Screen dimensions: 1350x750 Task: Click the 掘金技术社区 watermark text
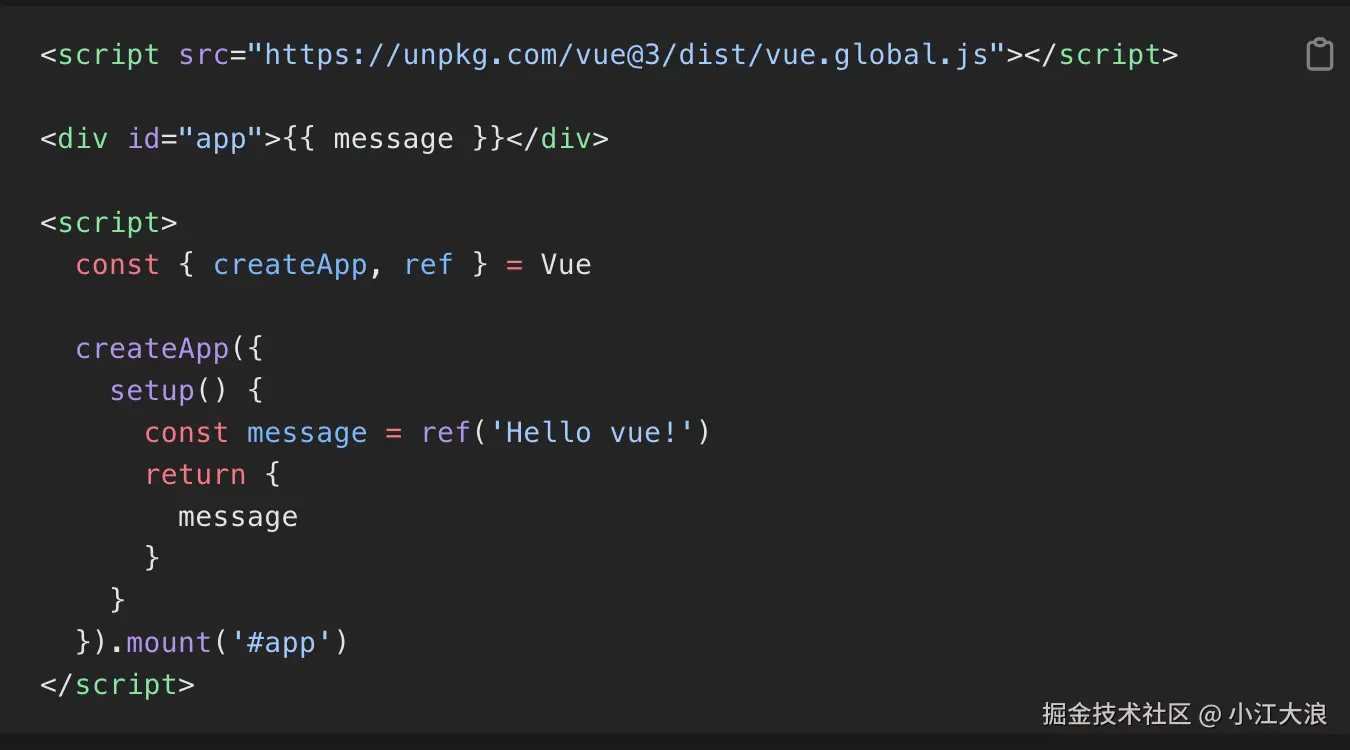coord(1116,714)
